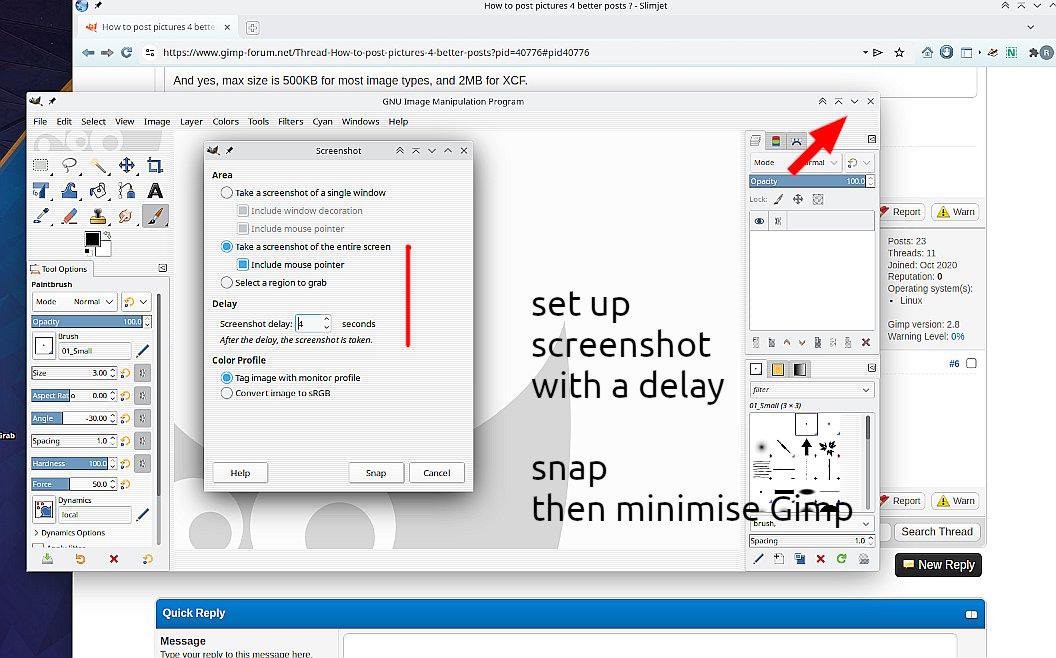Select the Clone stamp tool
The width and height of the screenshot is (1056, 658).
tap(98, 216)
